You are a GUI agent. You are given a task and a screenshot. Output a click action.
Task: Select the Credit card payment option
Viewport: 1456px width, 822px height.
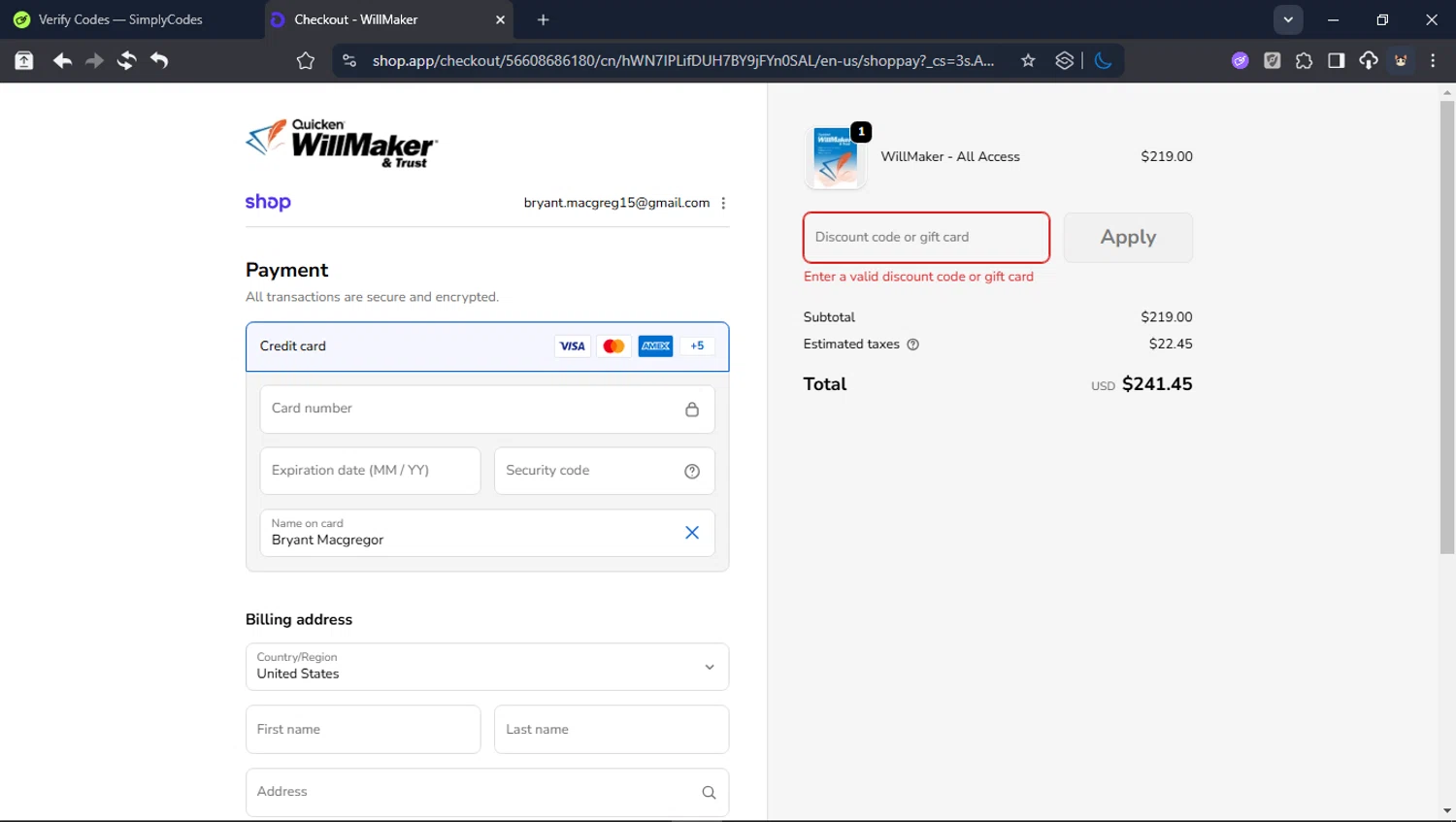click(487, 346)
